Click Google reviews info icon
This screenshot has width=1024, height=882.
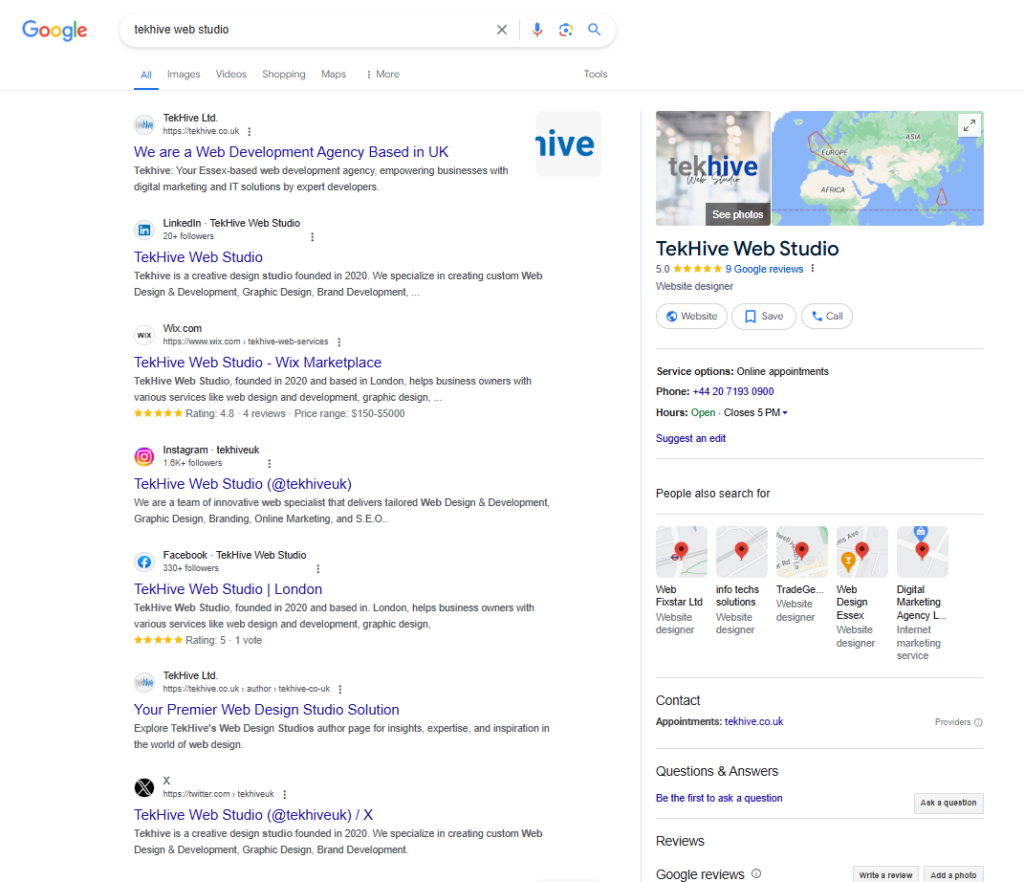point(756,874)
